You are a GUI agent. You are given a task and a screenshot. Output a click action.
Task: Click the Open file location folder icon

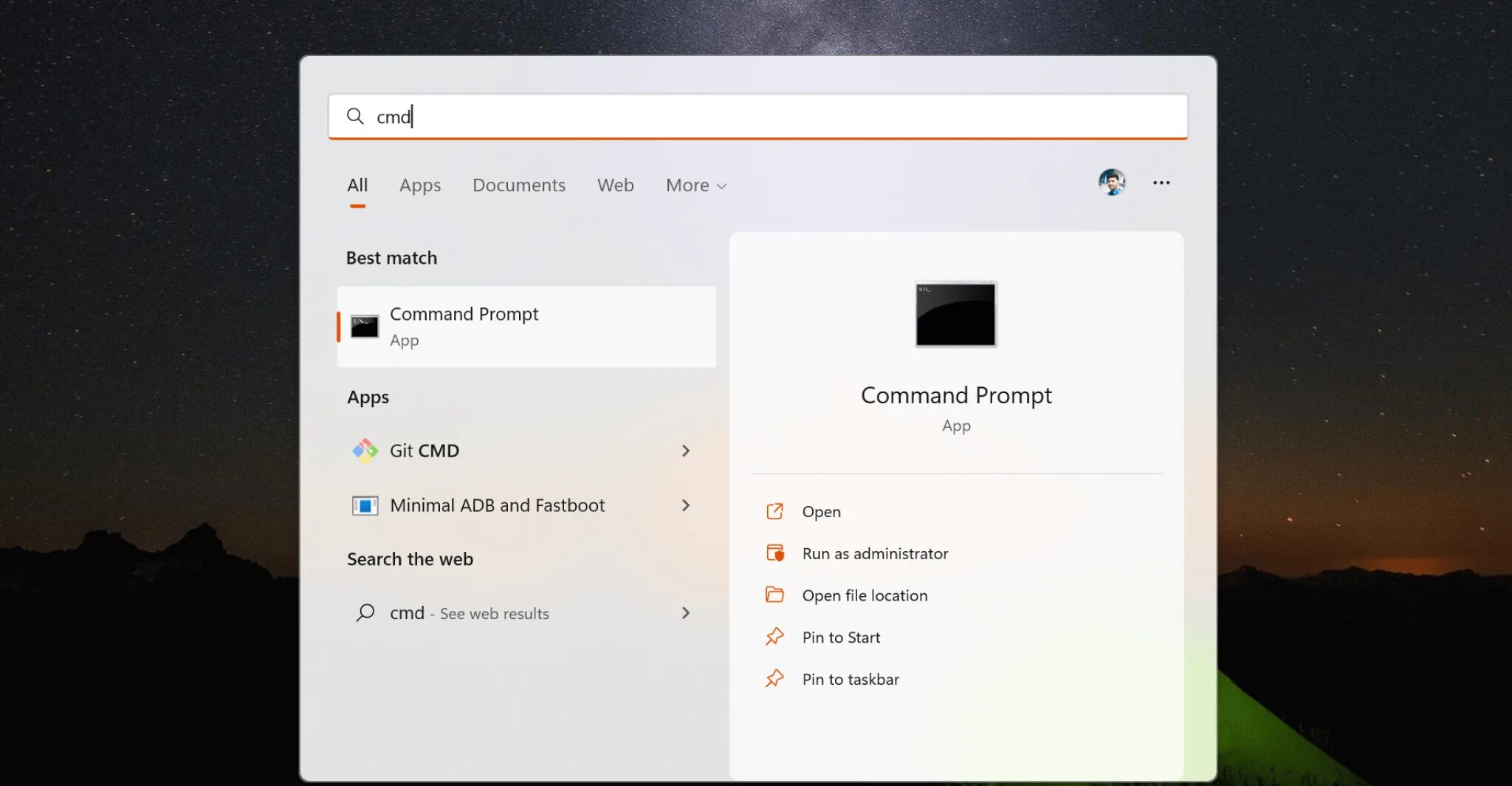774,595
